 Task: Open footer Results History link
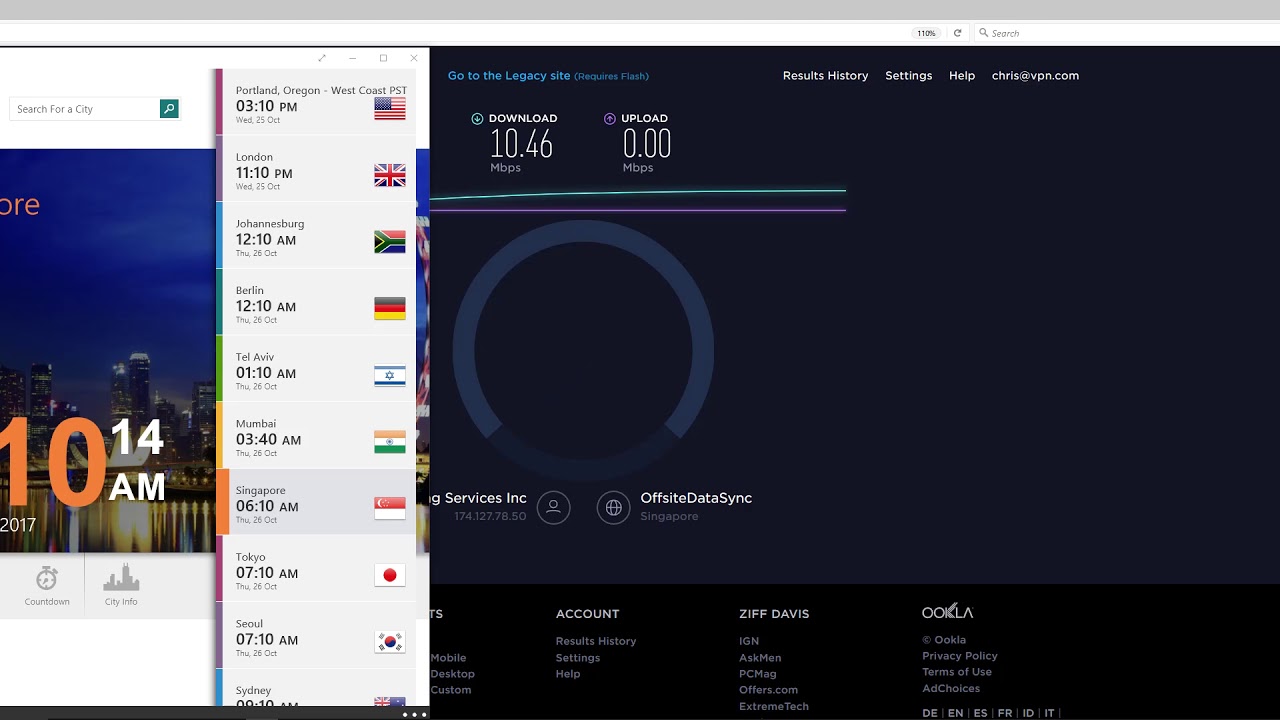point(596,641)
